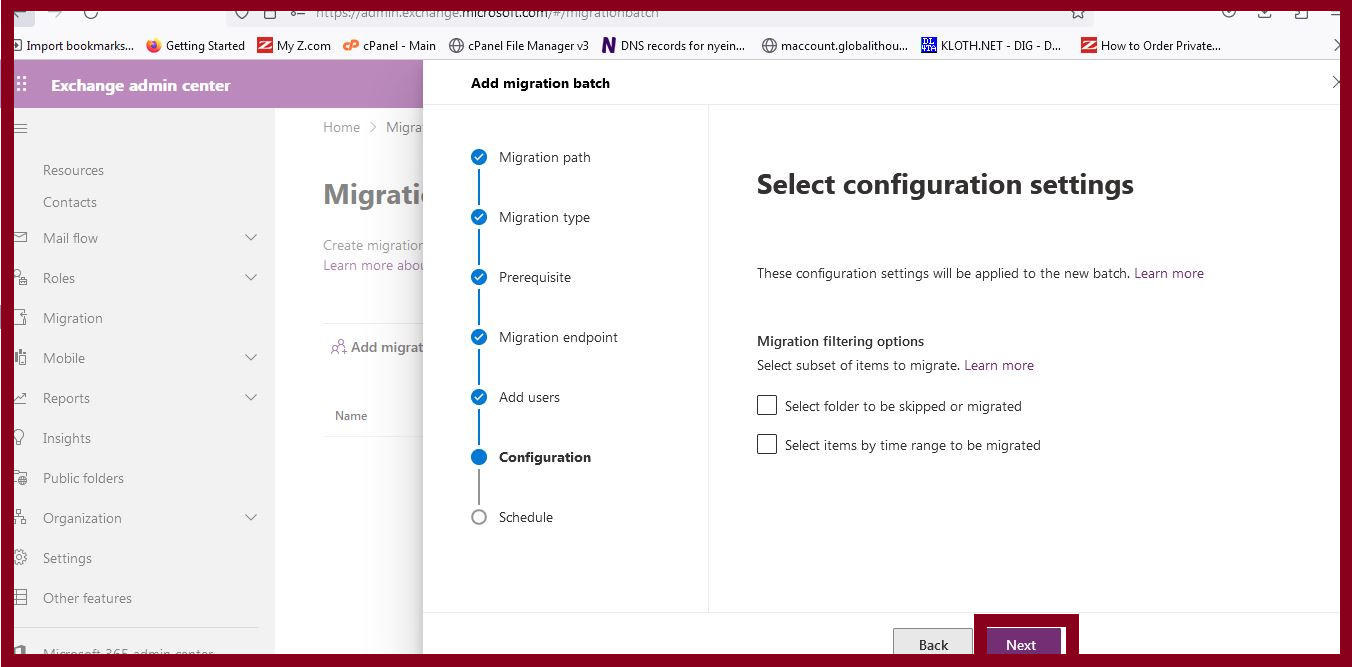Expand the Reports section
This screenshot has height=667, width=1352.
pyautogui.click(x=251, y=398)
